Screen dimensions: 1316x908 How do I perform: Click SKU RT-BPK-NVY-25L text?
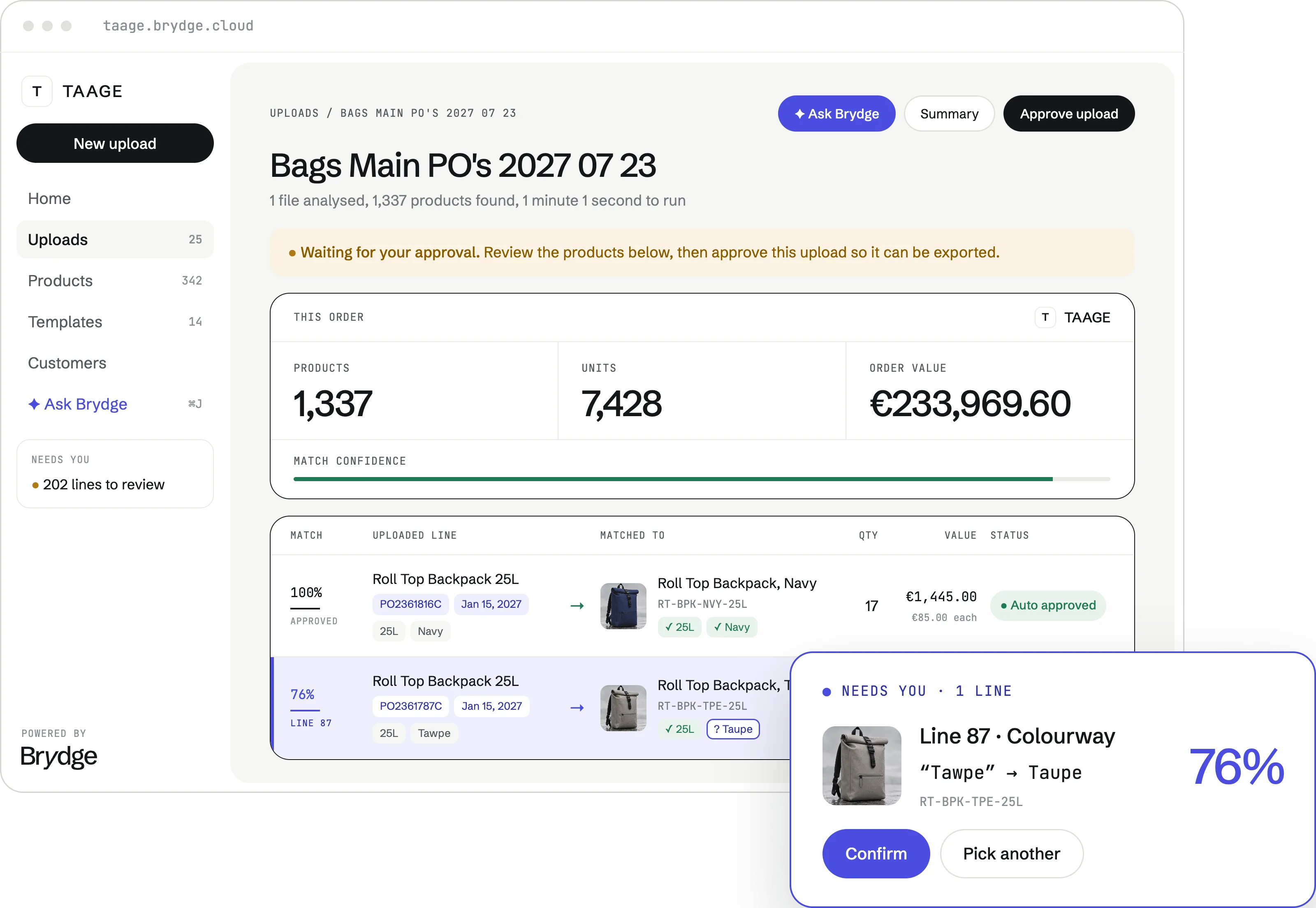pyautogui.click(x=702, y=604)
